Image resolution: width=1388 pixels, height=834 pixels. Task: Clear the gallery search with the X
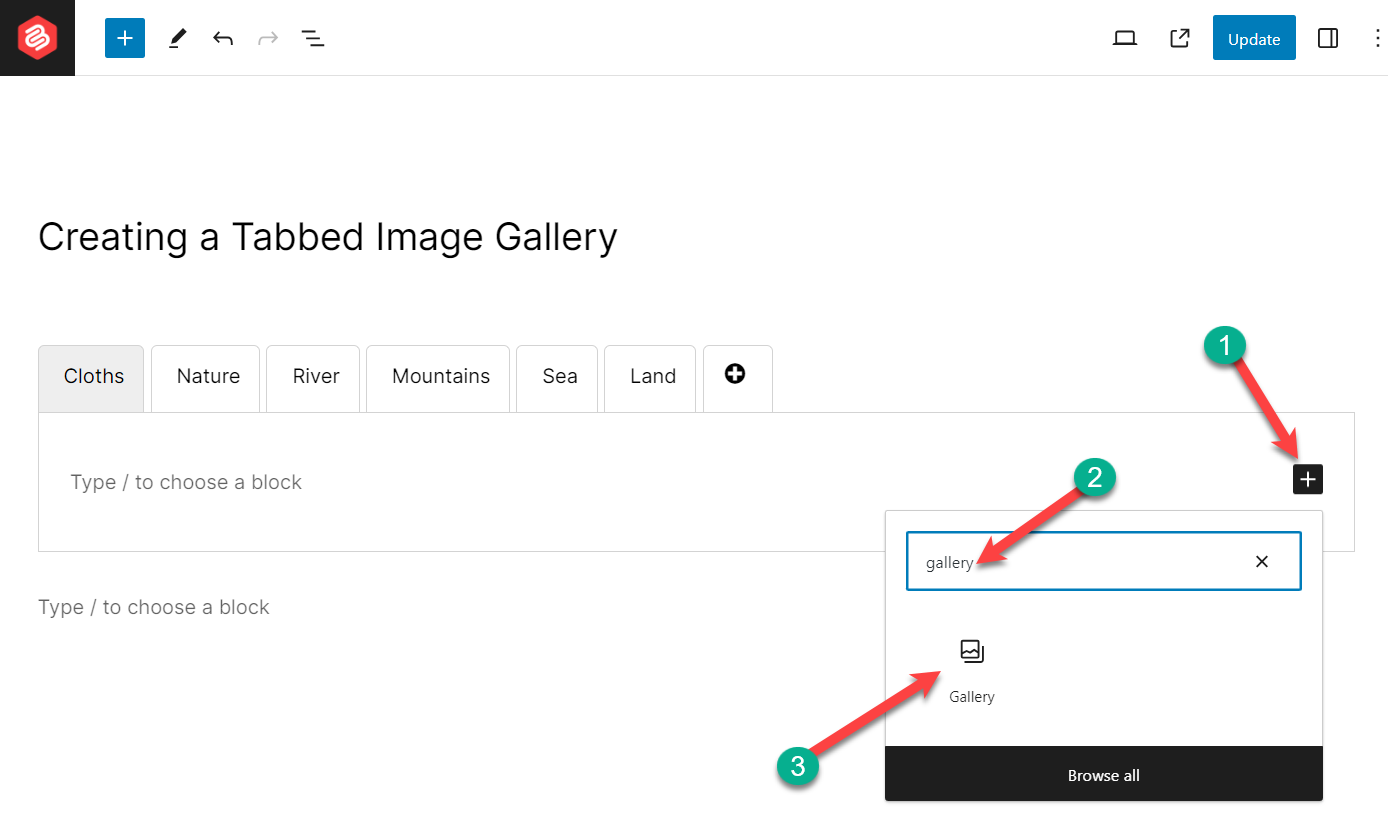pyautogui.click(x=1261, y=561)
